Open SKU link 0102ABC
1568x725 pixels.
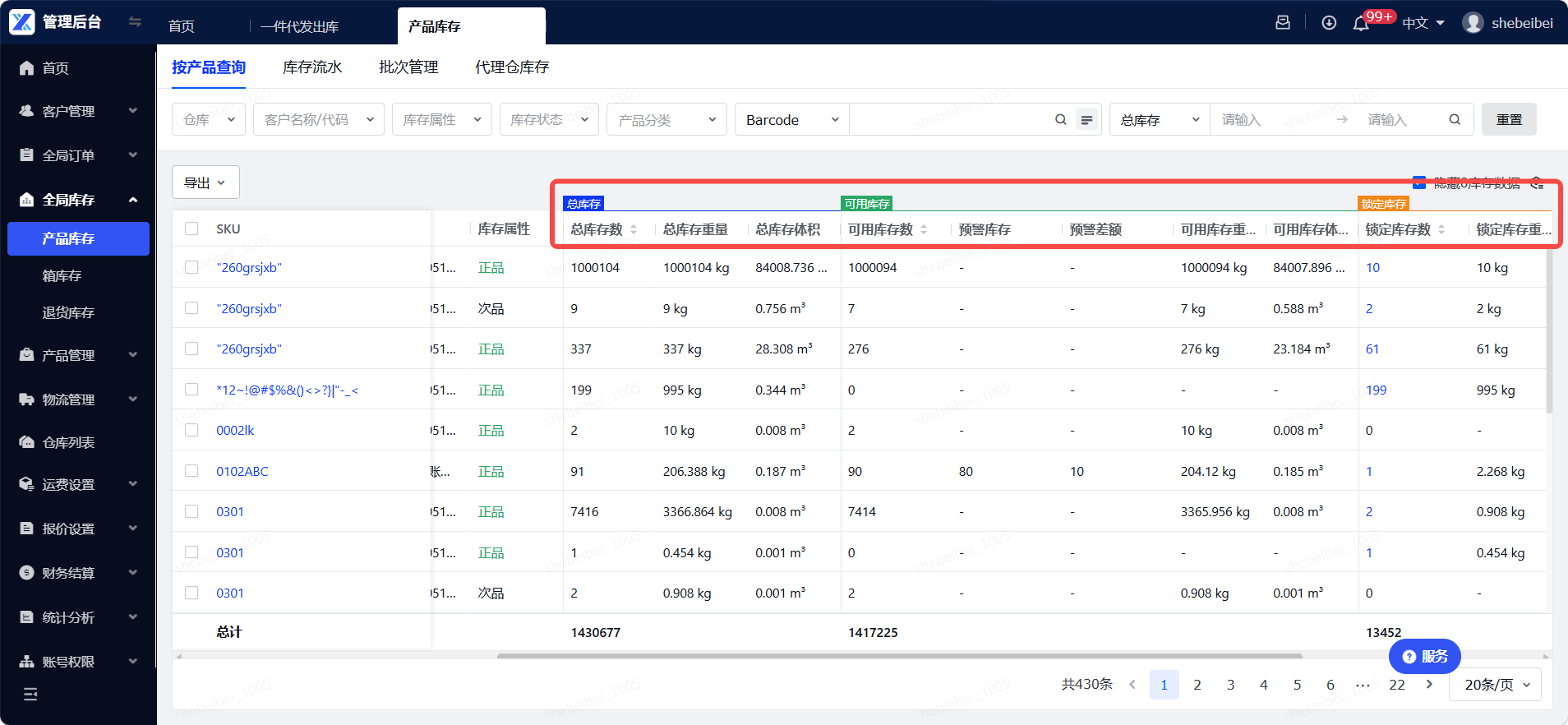(242, 472)
